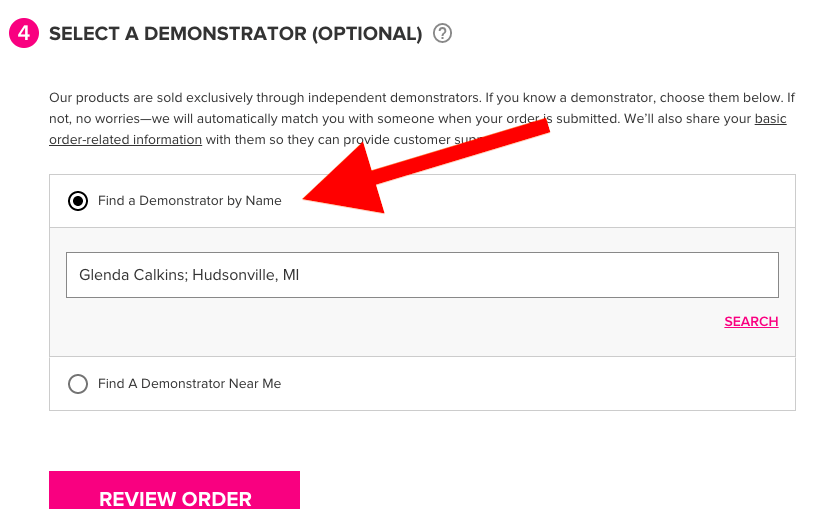The height and width of the screenshot is (509, 825).
Task: Click the SEARCH link
Action: [x=751, y=322]
